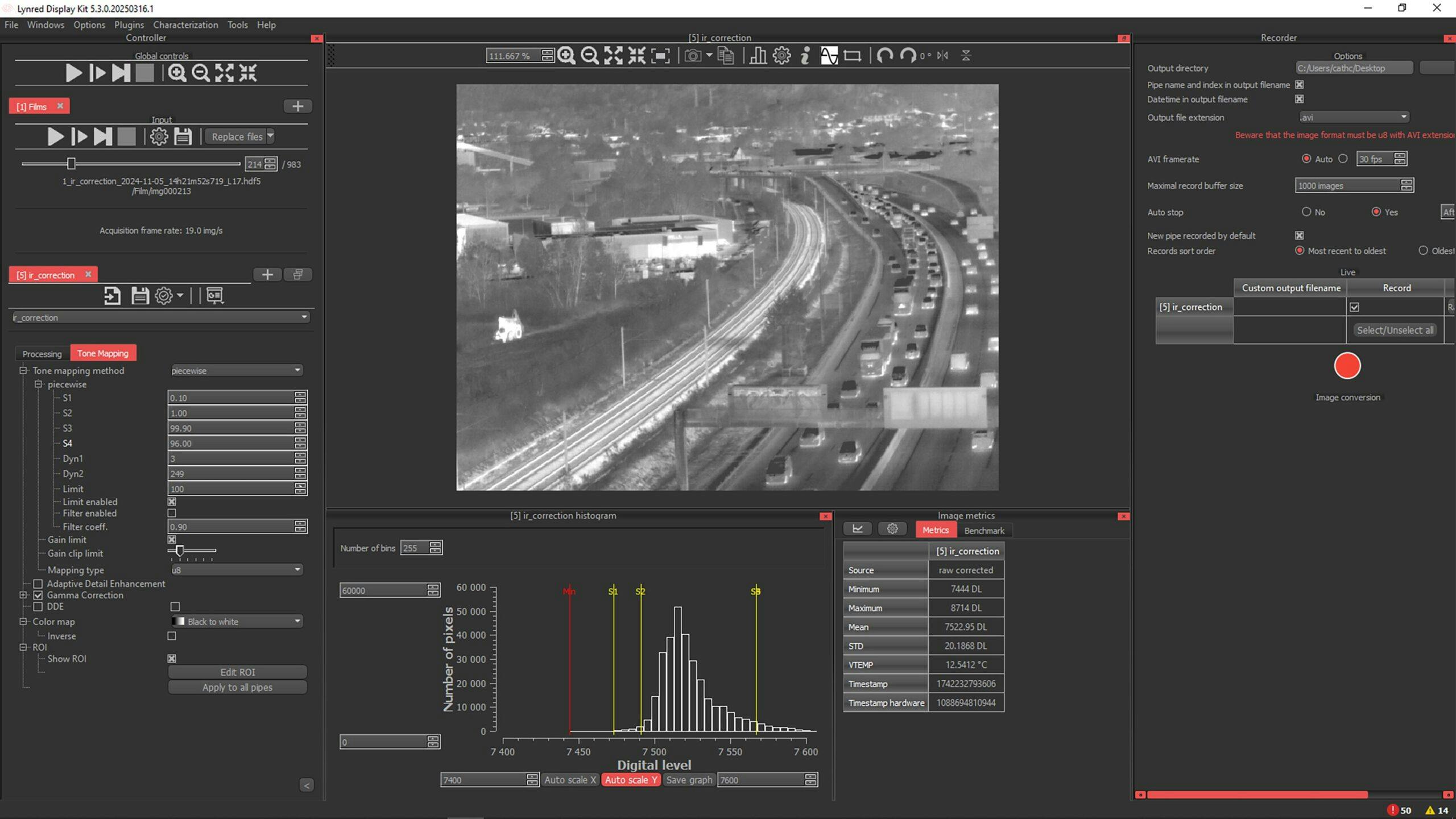
Task: Click the save pipe configuration floppy icon
Action: 140,295
